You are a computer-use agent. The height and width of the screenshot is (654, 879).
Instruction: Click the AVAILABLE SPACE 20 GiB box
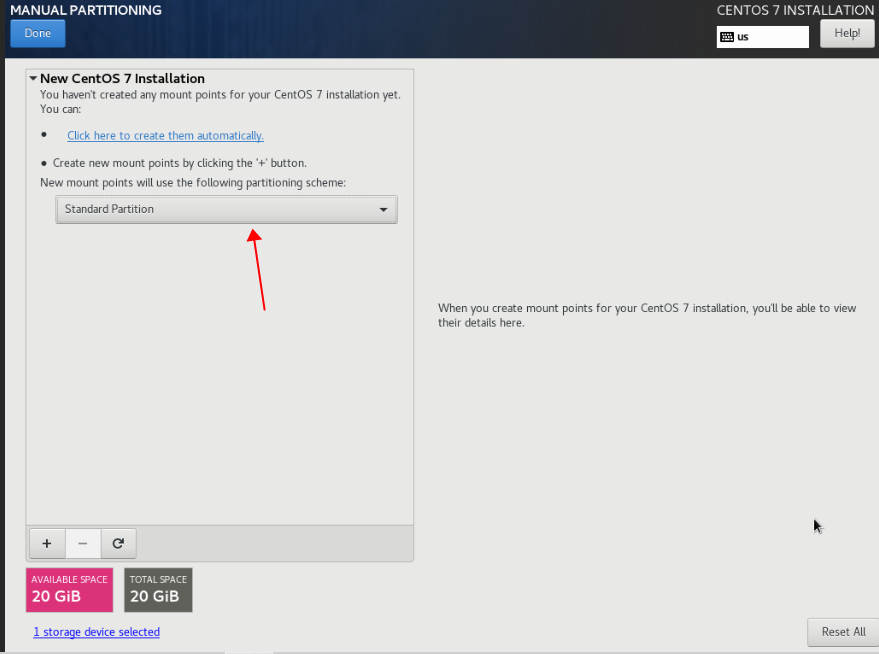pyautogui.click(x=70, y=590)
